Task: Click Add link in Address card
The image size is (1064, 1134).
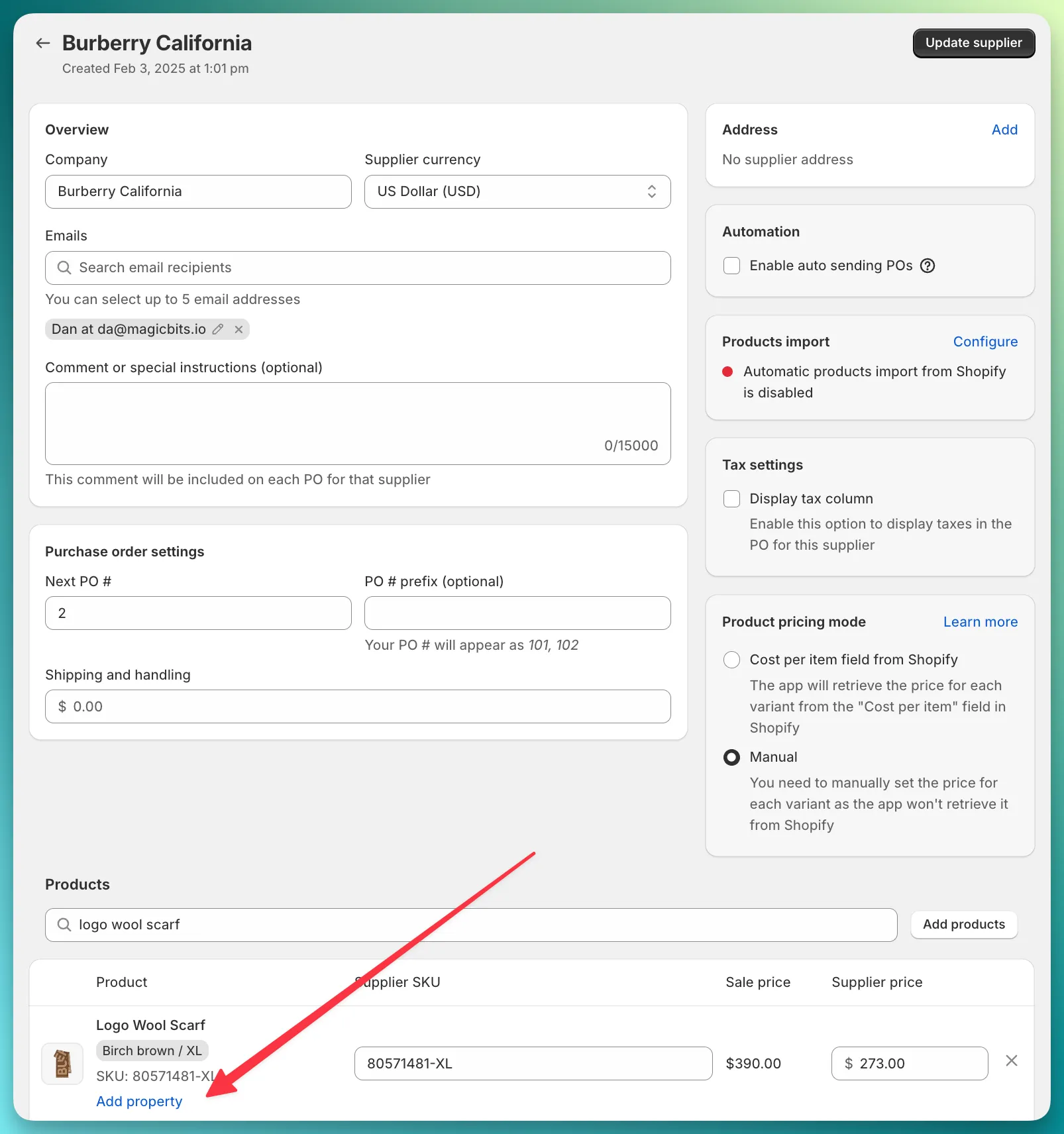Action: coord(1004,130)
